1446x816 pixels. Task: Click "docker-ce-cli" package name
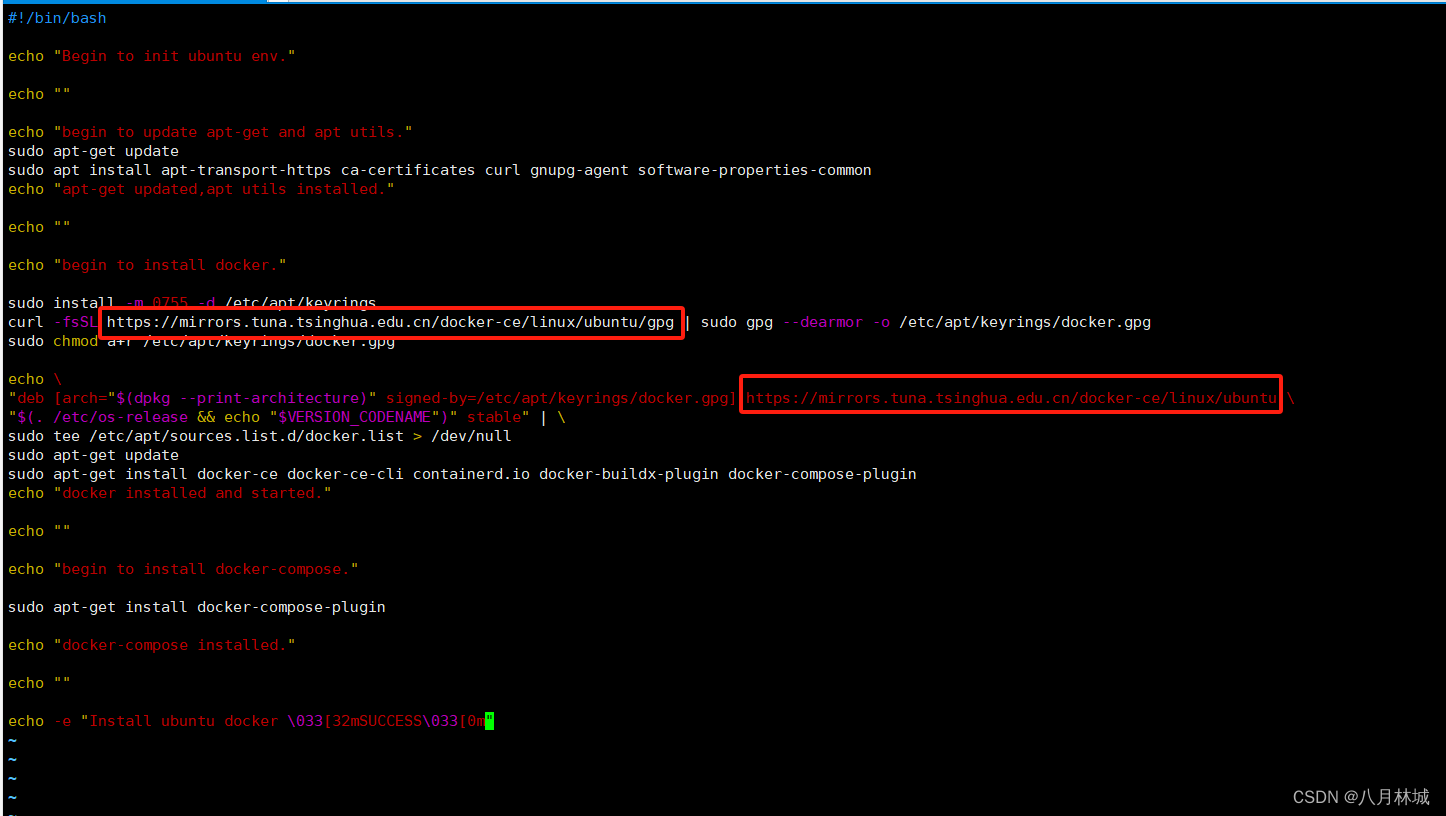345,474
